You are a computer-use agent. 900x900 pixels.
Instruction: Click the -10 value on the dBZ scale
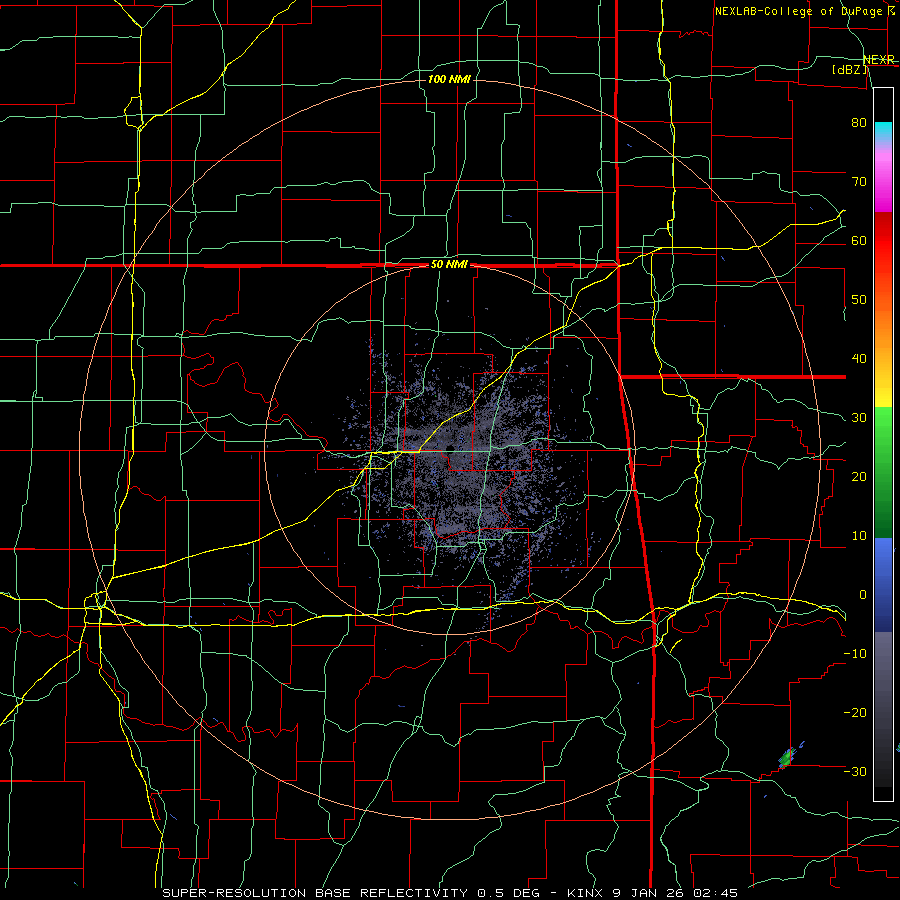[x=855, y=654]
